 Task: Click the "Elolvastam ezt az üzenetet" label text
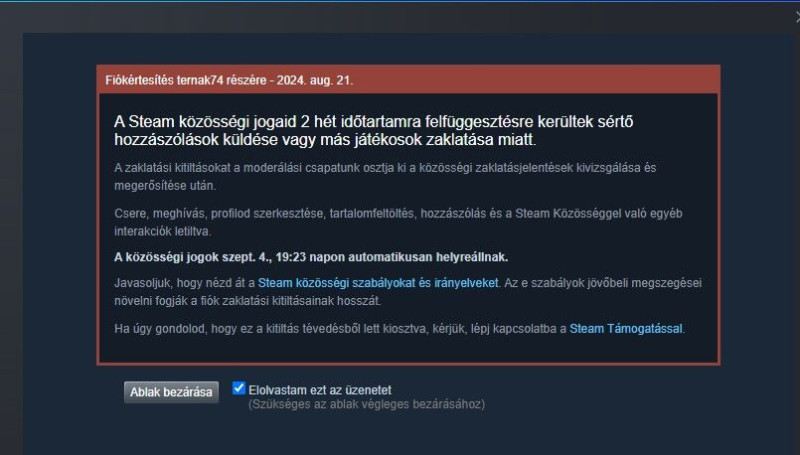tap(320, 390)
